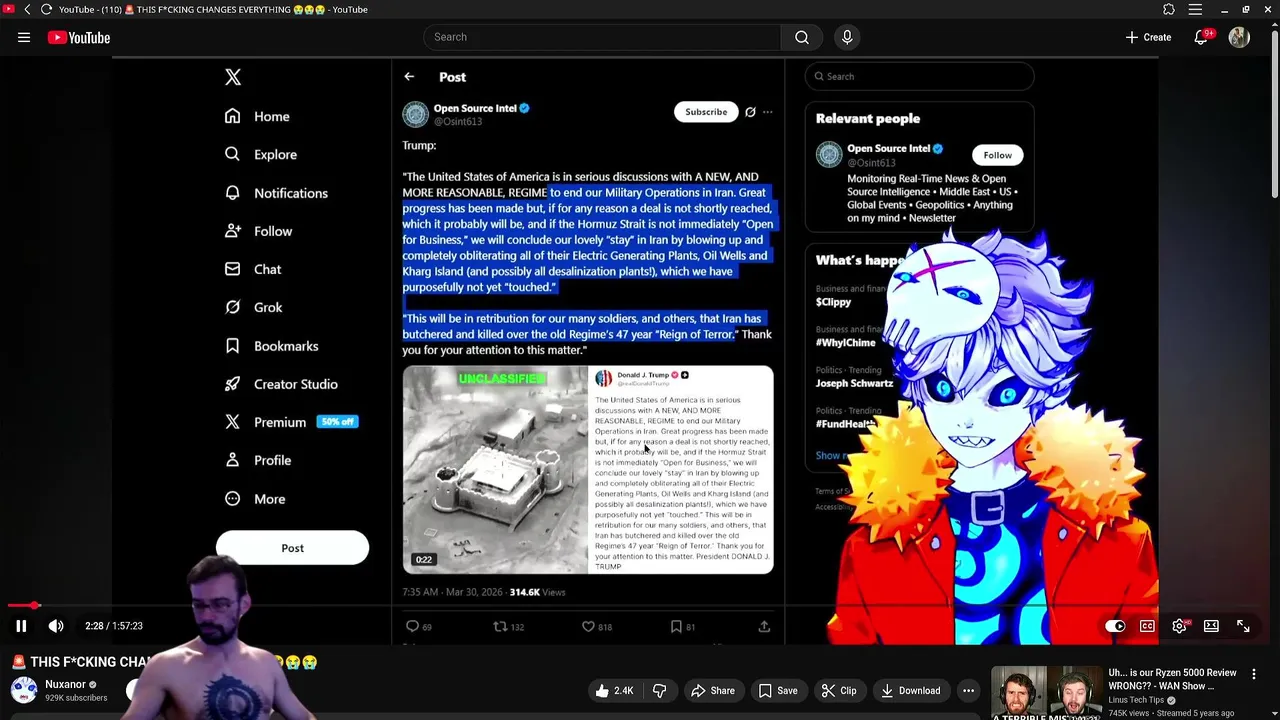1280x720 pixels.
Task: Open Creator Studio in X sidebar
Action: 281,384
